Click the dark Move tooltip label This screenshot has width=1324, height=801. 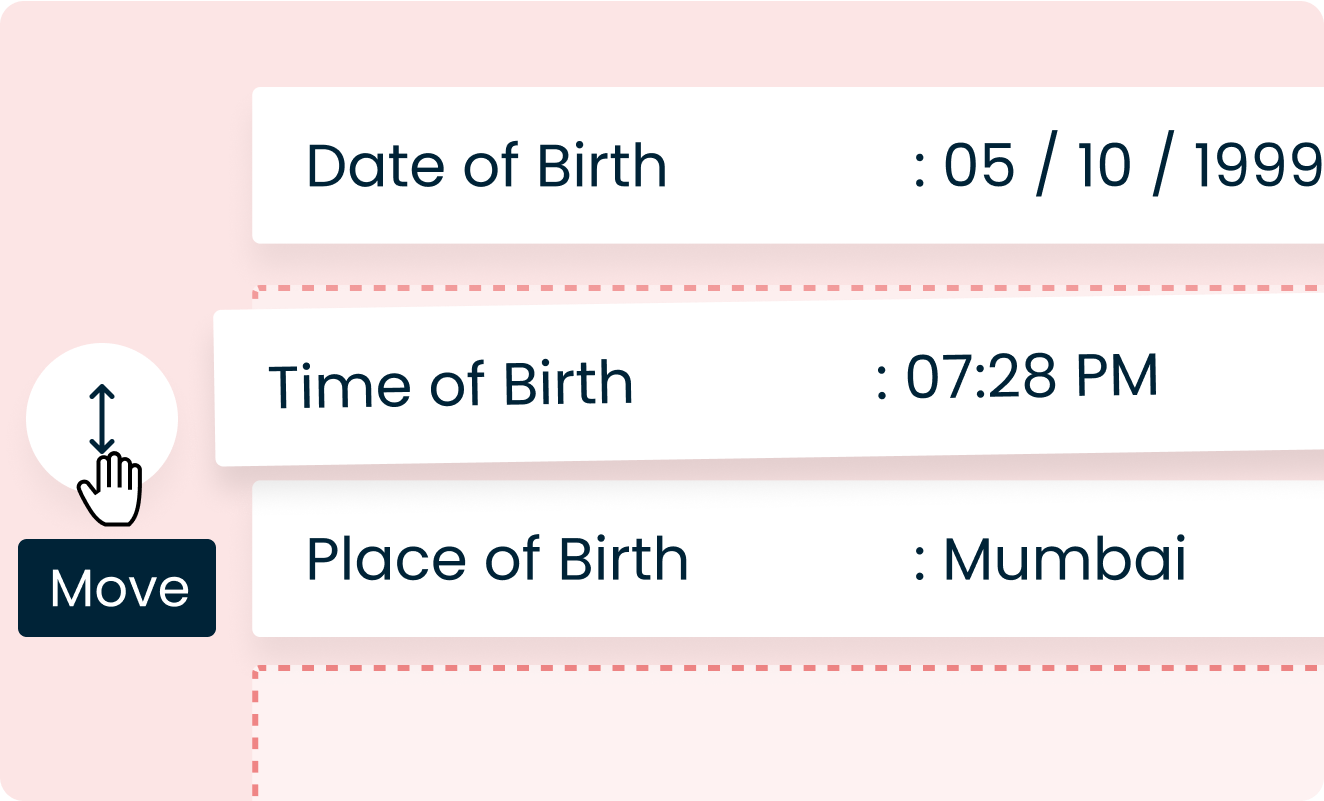click(117, 588)
